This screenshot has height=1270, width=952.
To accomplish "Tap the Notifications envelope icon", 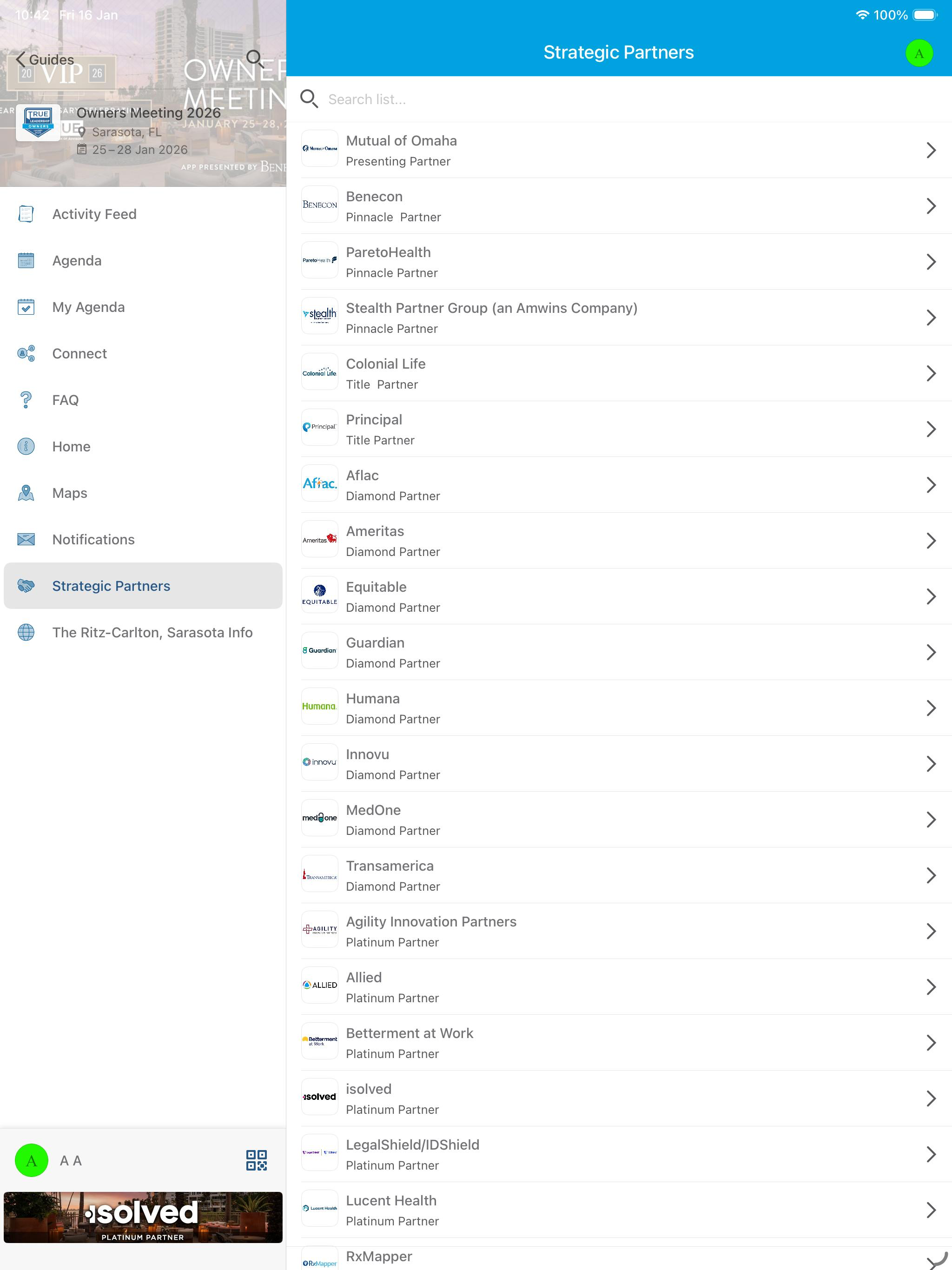I will tap(26, 540).
